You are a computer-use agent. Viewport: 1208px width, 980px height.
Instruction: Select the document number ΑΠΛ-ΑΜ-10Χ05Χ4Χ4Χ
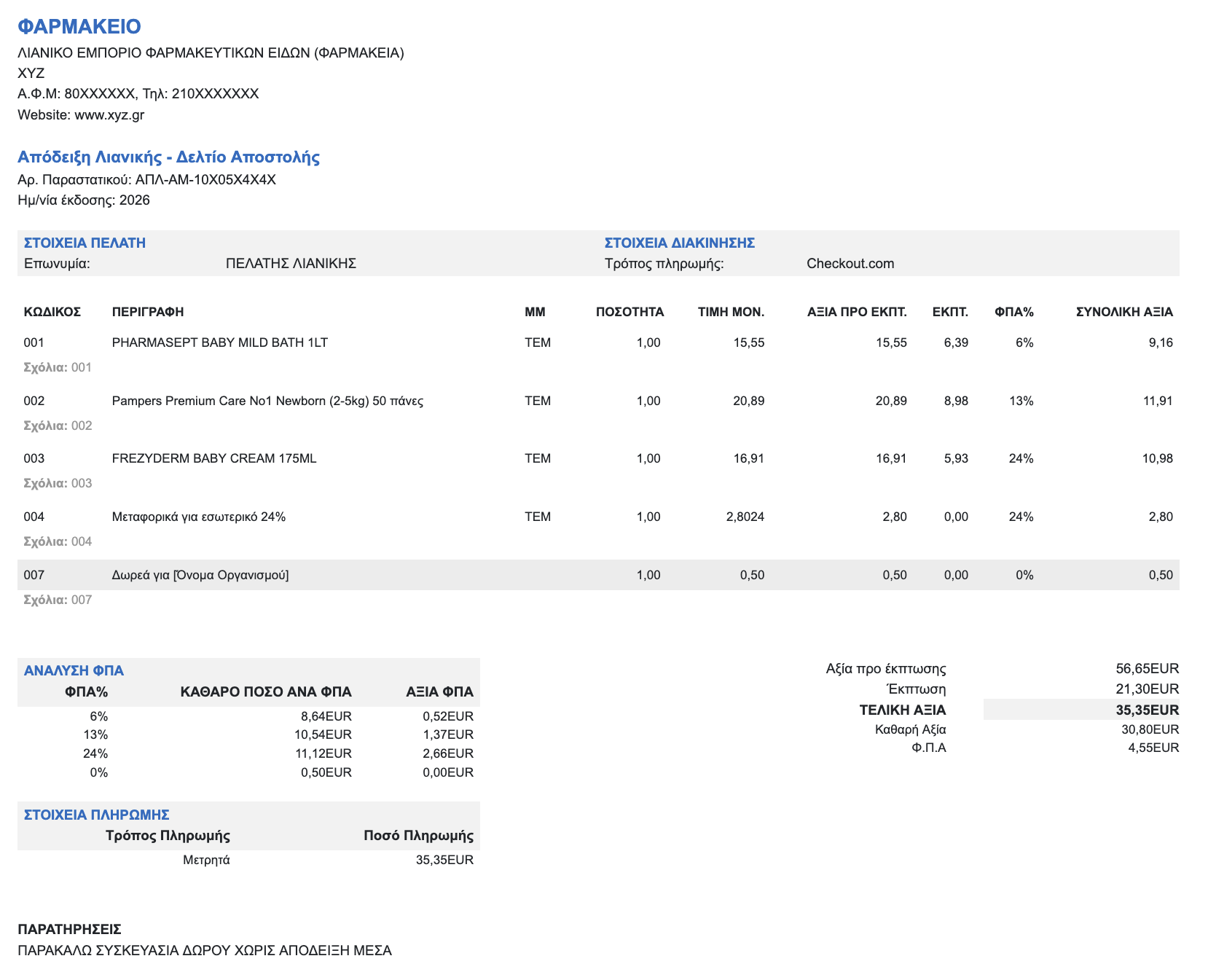pos(205,180)
